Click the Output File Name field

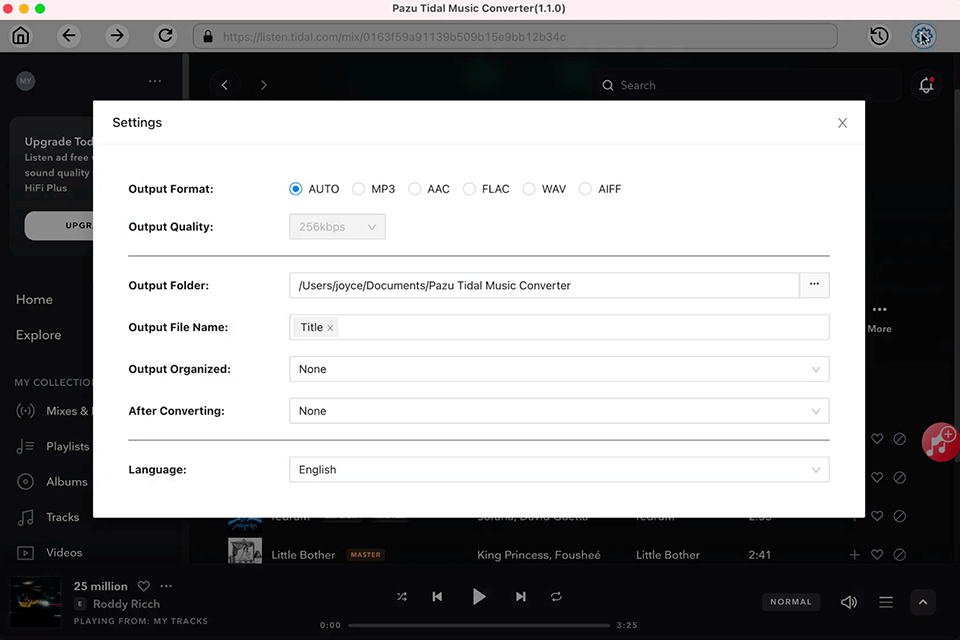coord(559,327)
